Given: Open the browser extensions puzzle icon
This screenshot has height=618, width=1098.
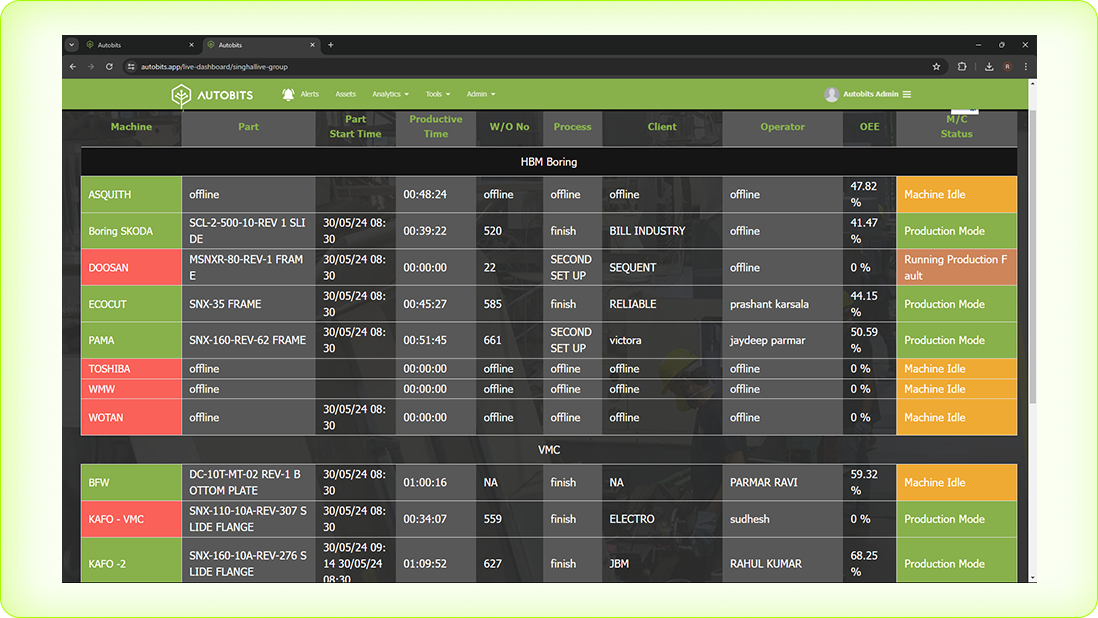Looking at the screenshot, I should tap(962, 66).
